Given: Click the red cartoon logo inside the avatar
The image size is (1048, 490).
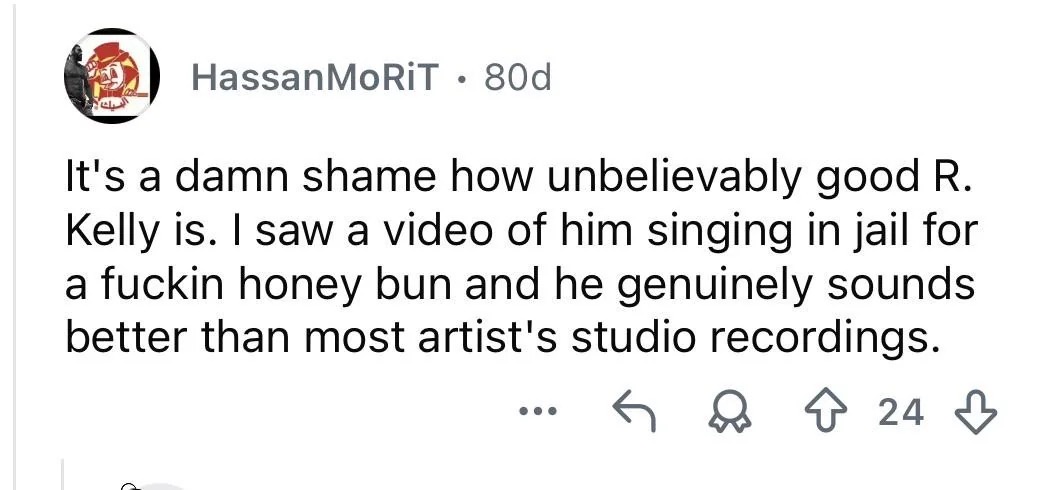Looking at the screenshot, I should [x=117, y=76].
